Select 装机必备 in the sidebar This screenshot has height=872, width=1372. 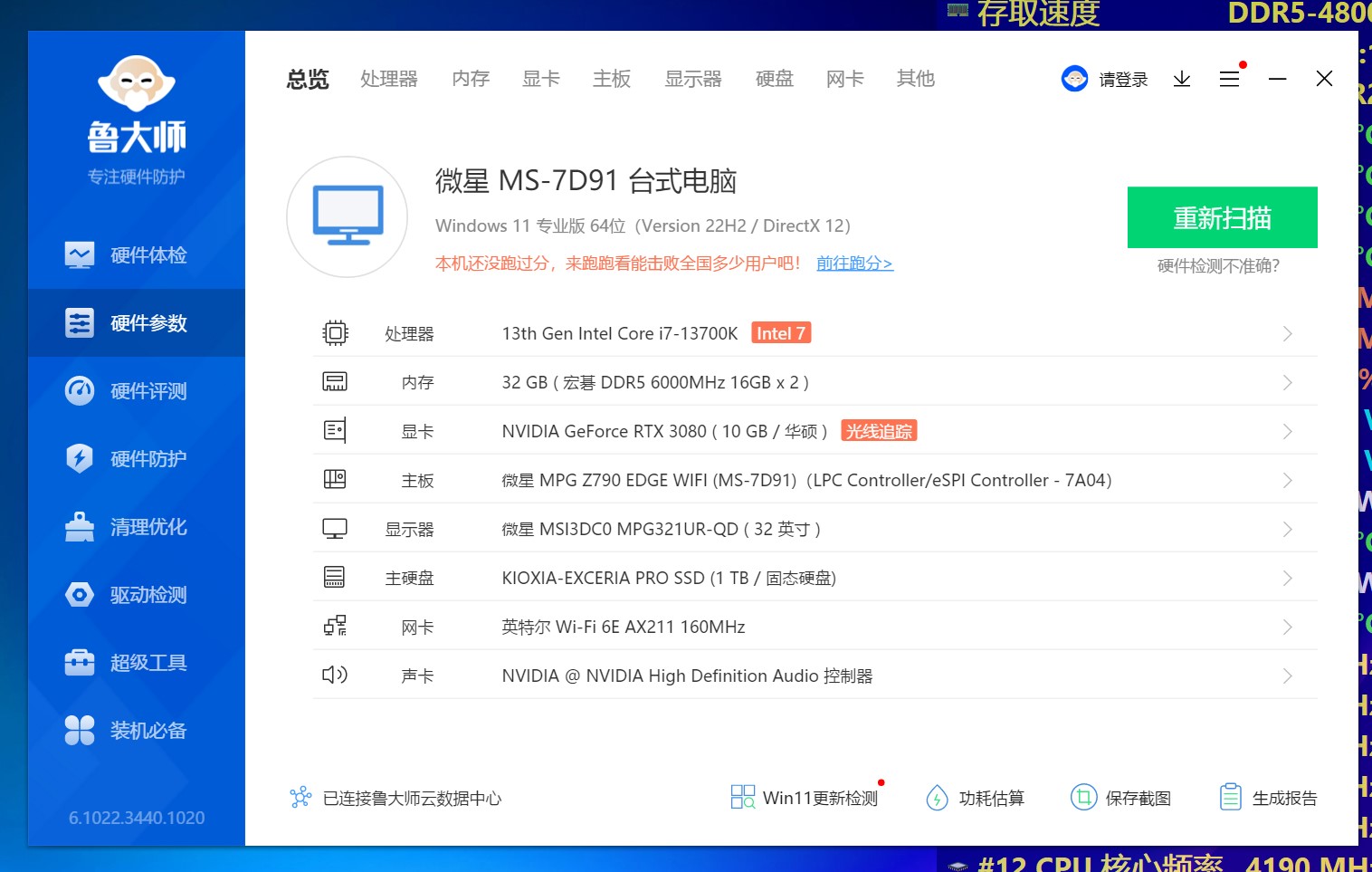[136, 730]
